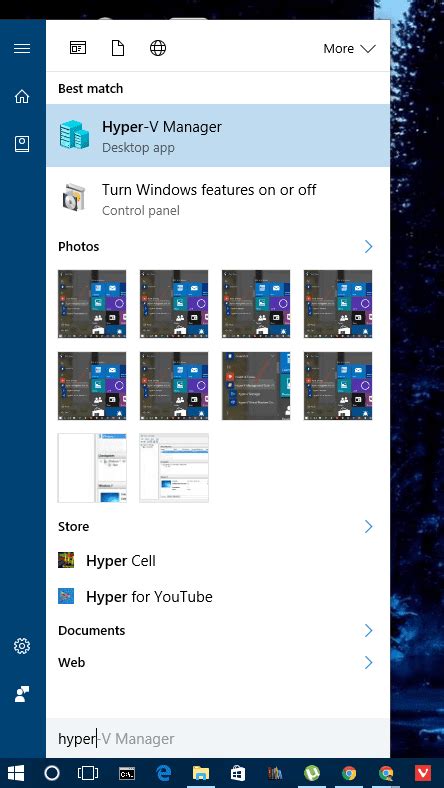Screen dimensions: 444x788
Task: Click the Cortana circle on taskbar
Action: tap(52, 773)
